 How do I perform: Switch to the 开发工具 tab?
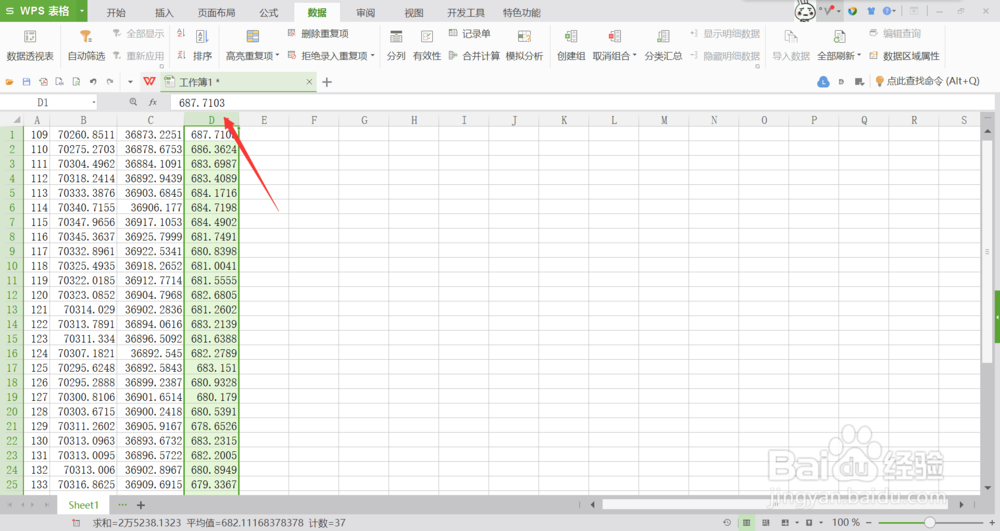pyautogui.click(x=466, y=13)
